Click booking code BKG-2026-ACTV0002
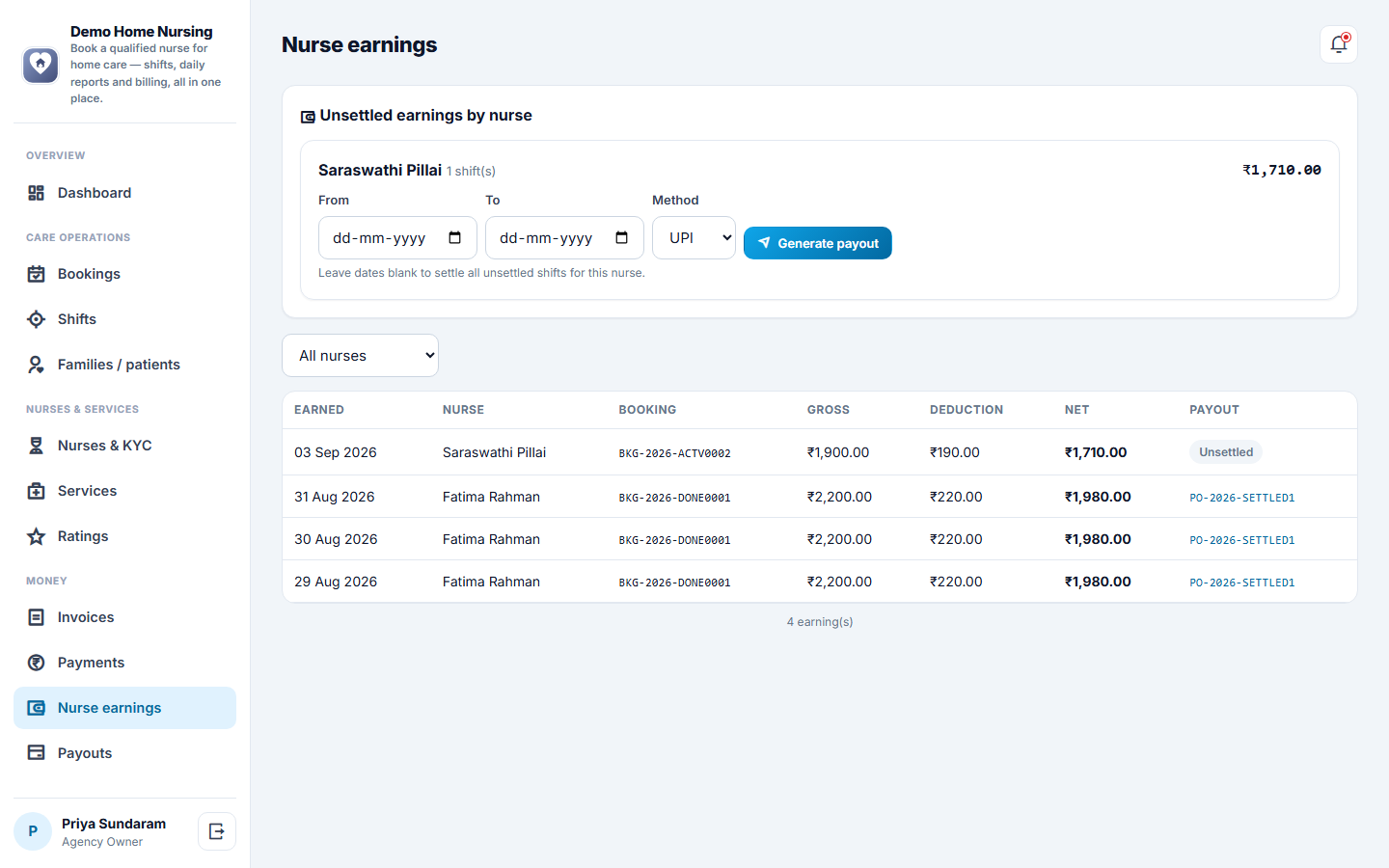The width and height of the screenshot is (1389, 868). coord(674,453)
